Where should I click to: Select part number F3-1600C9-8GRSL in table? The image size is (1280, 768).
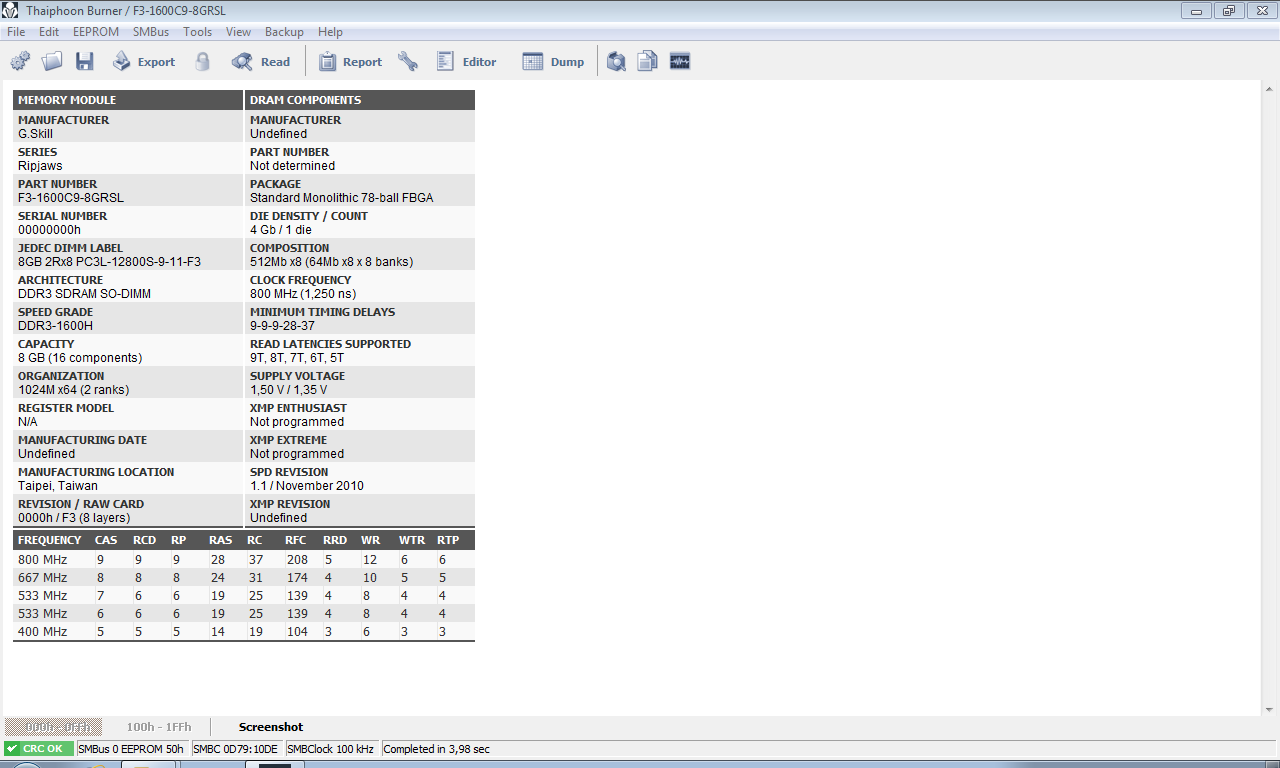[71, 198]
